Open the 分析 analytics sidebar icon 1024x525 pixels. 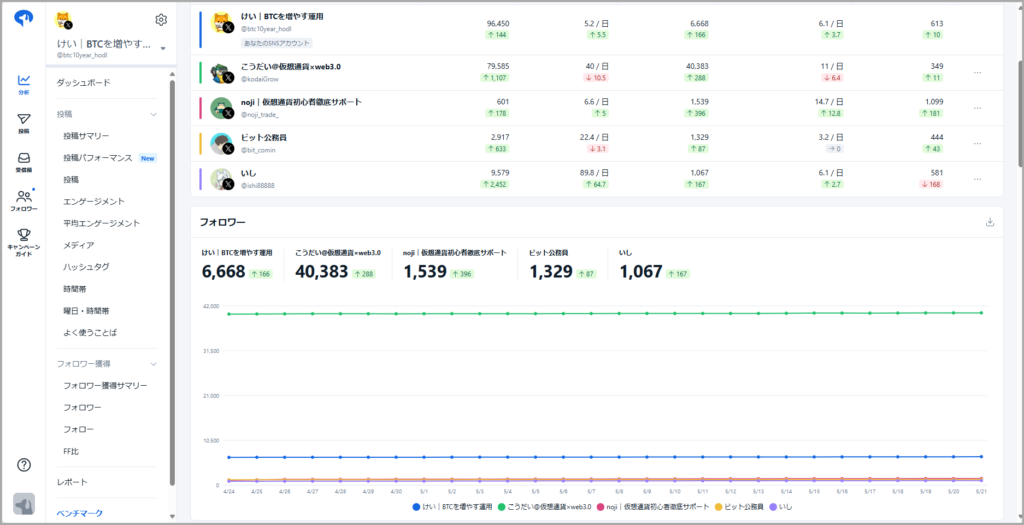tap(24, 84)
